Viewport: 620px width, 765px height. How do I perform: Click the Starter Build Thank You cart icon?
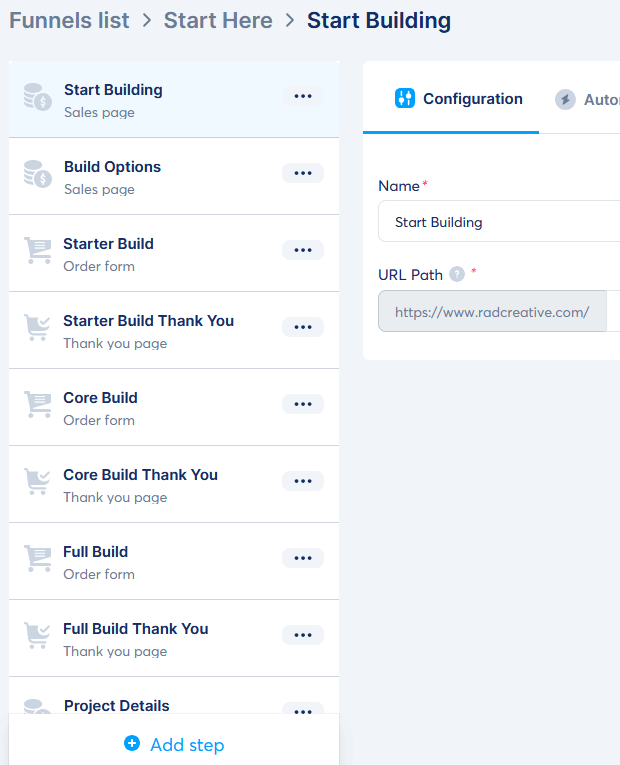[38, 328]
